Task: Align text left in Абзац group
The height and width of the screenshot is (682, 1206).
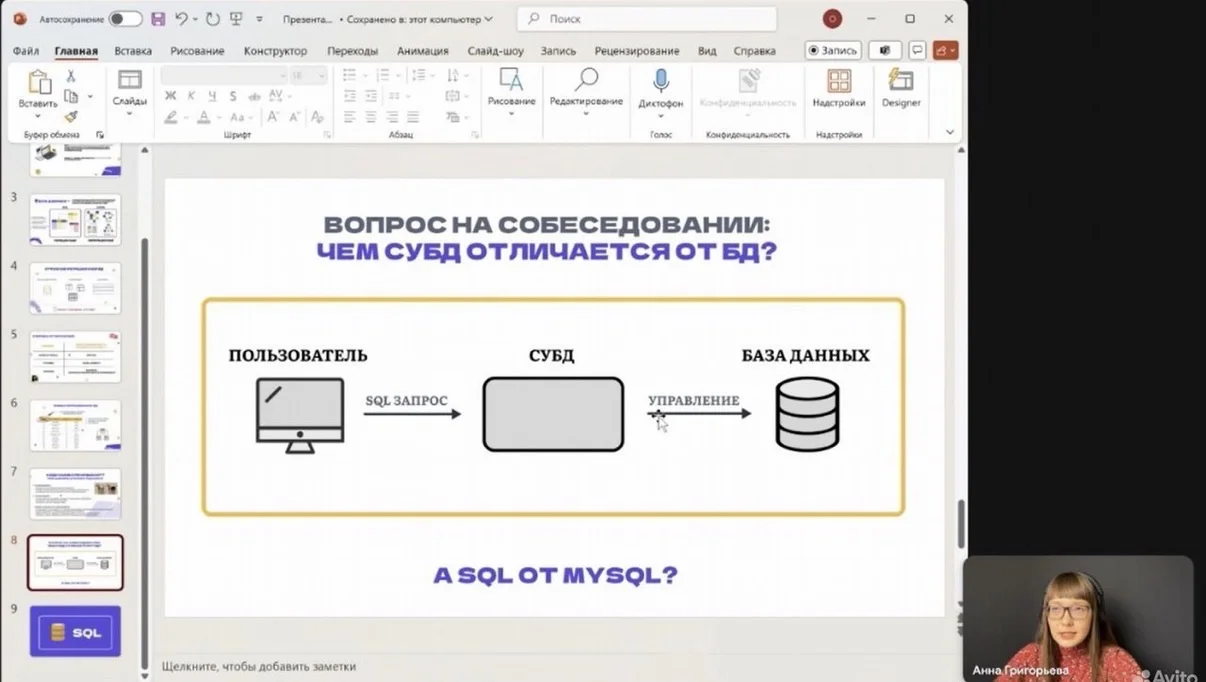Action: pyautogui.click(x=349, y=117)
